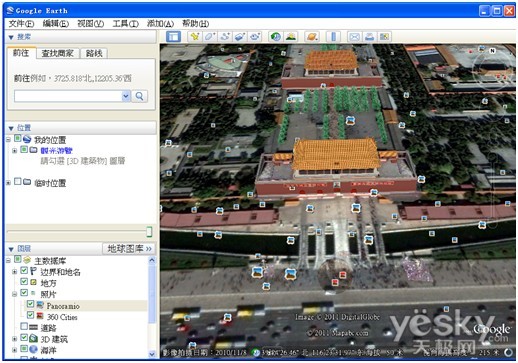Disable the 360 Cities layer
This screenshot has width=518, height=363.
pyautogui.click(x=30, y=315)
